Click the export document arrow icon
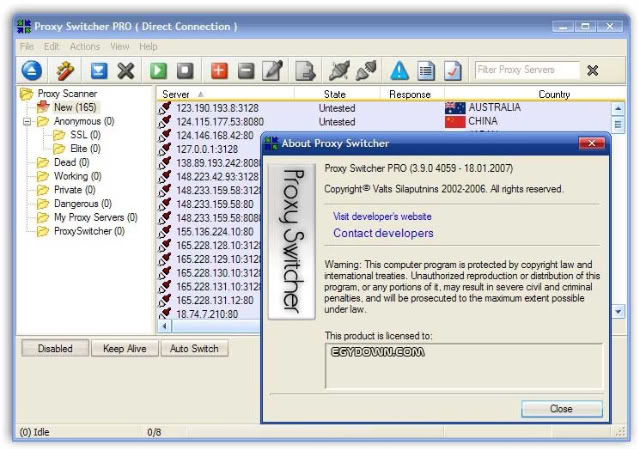Screen dimensions: 638x449 coord(305,70)
